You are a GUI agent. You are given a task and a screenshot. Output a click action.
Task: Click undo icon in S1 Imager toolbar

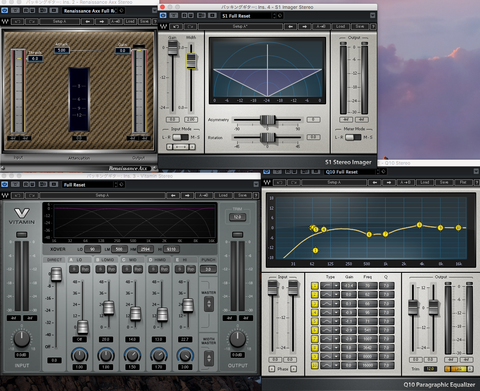[176, 26]
